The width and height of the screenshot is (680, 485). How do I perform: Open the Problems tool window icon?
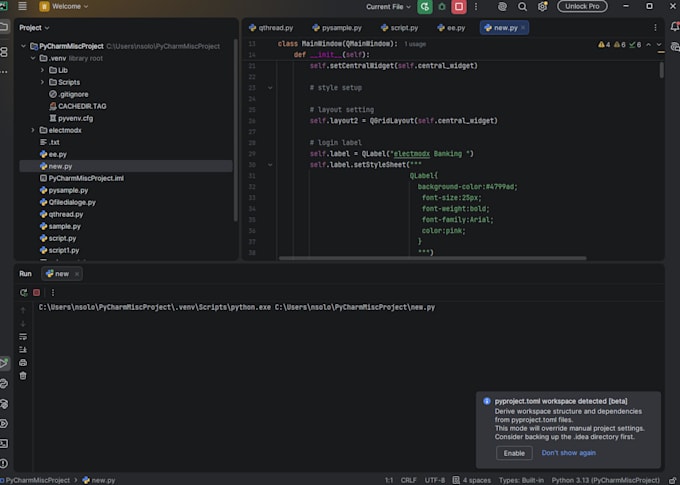(4, 463)
